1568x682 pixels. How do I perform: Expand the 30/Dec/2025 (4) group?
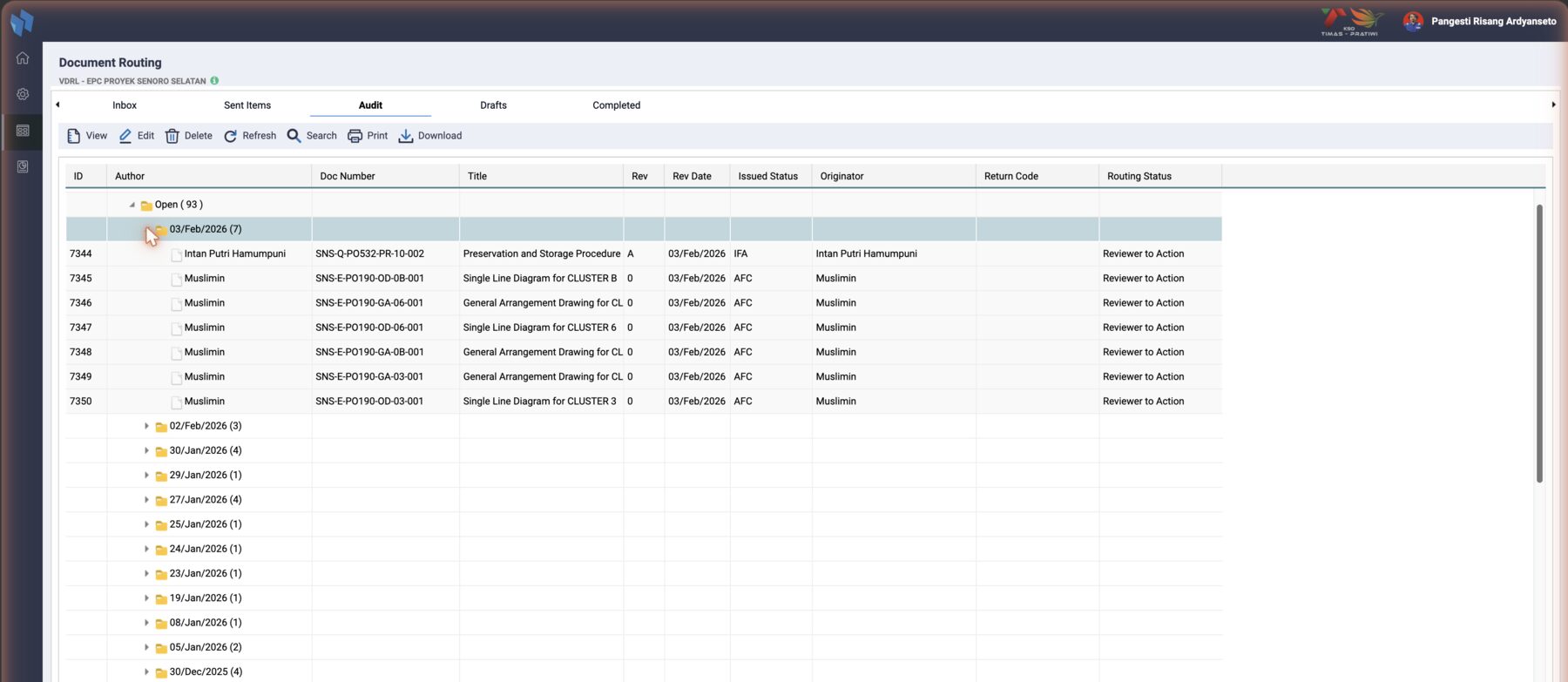(x=146, y=672)
